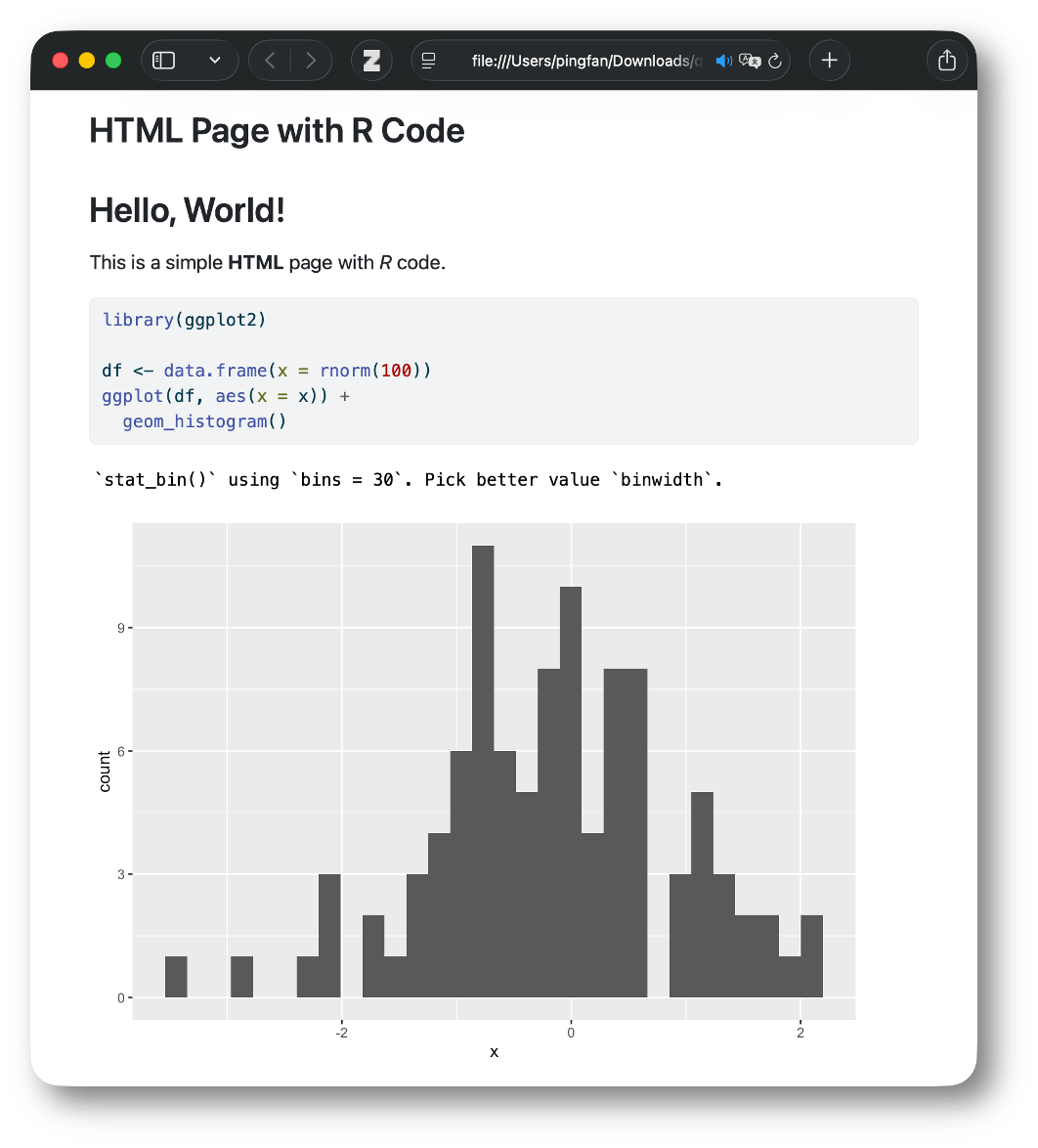Open the Share menu
1038x1148 pixels.
pos(946,61)
